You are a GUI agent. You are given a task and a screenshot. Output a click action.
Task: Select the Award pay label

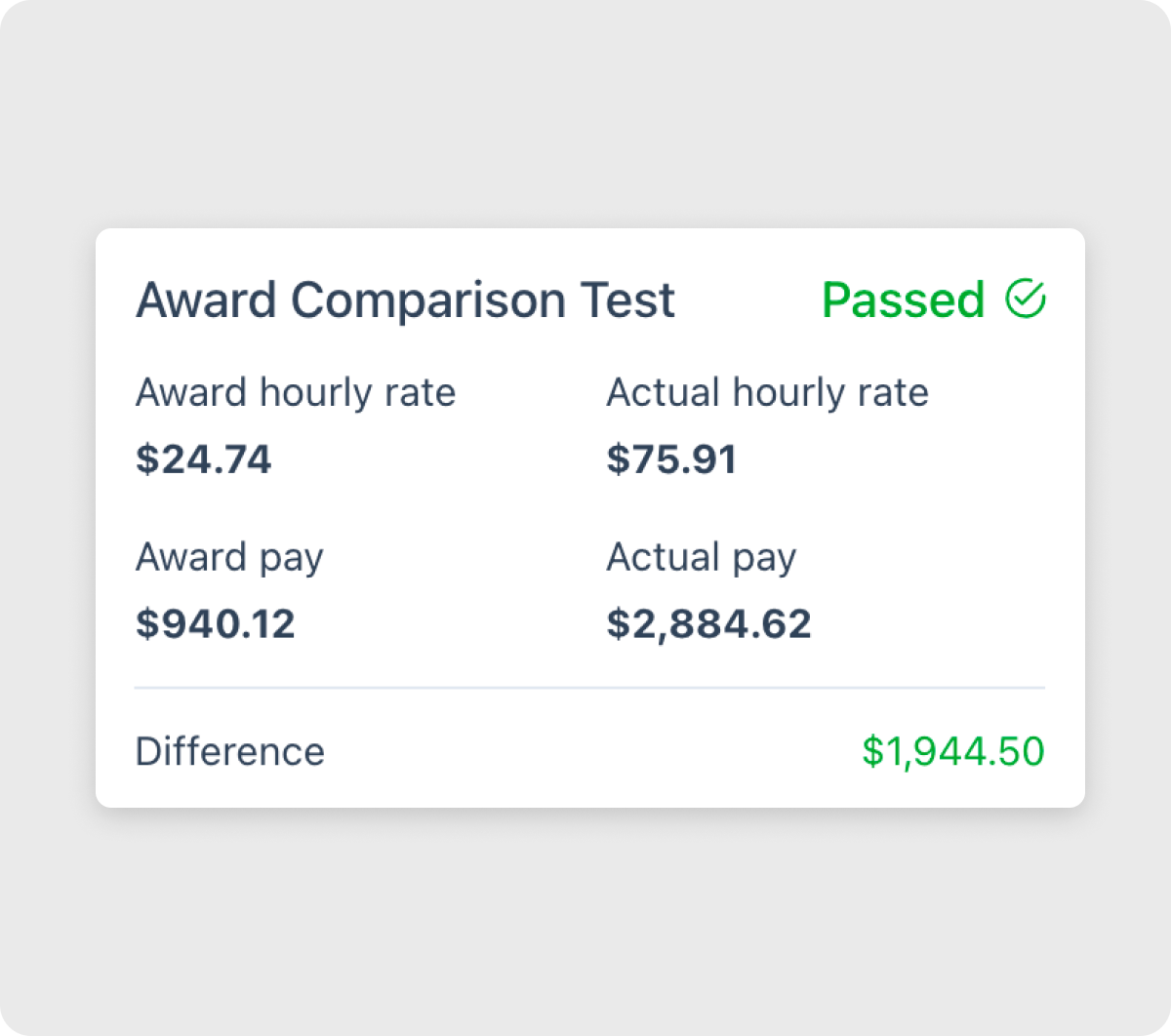click(x=229, y=558)
